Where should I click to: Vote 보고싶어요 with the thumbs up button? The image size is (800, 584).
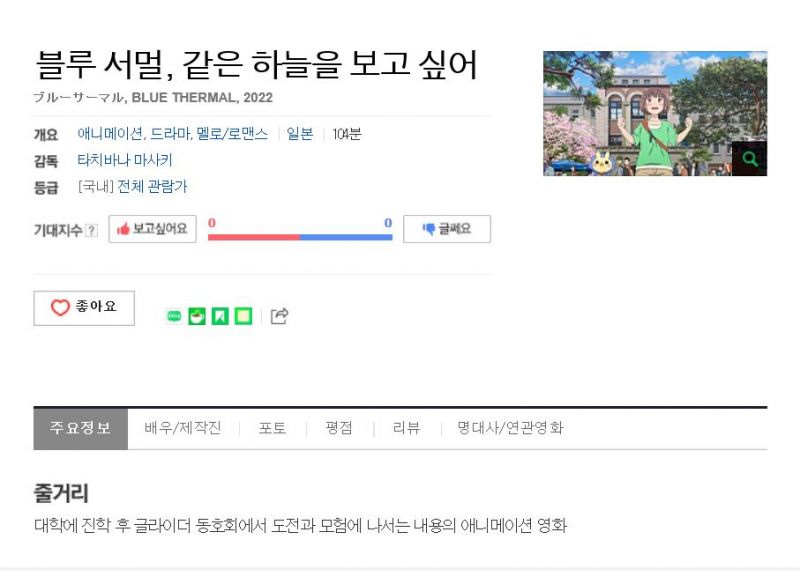153,229
